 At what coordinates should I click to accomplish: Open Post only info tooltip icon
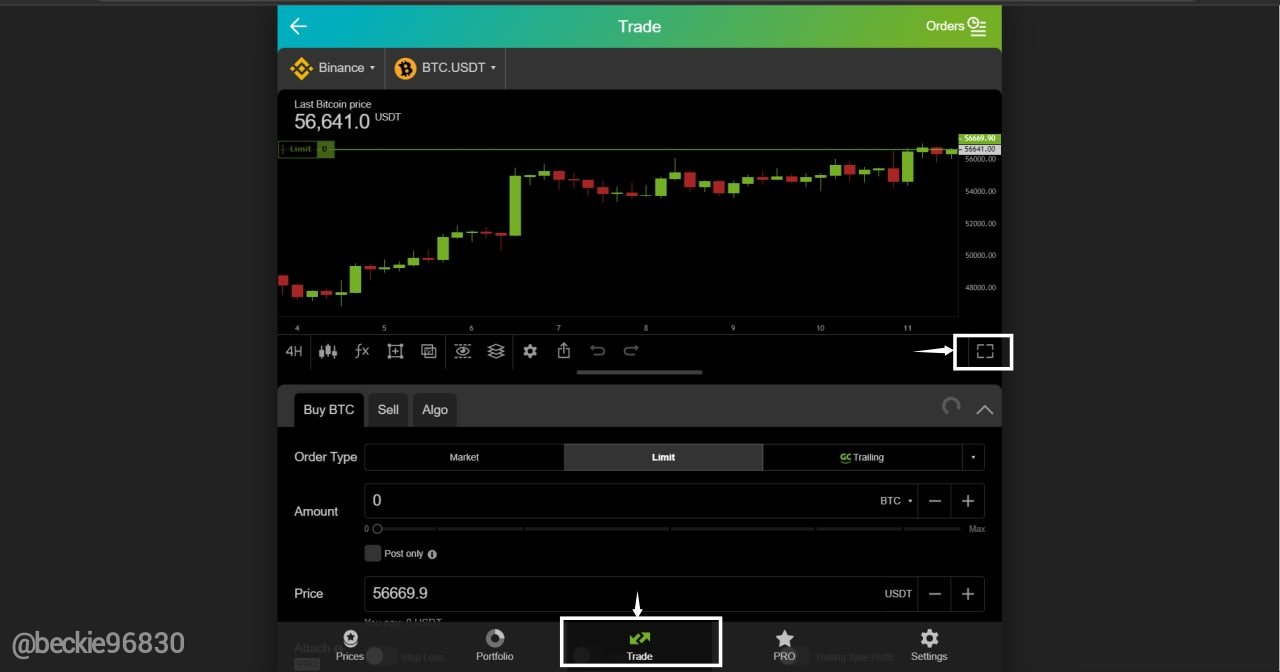(432, 554)
